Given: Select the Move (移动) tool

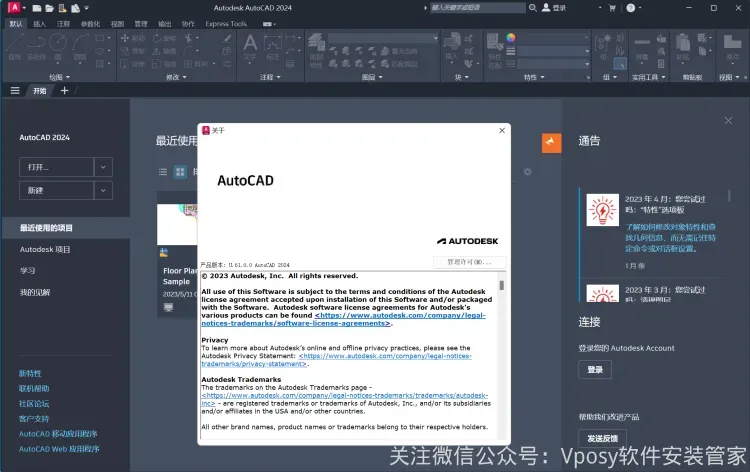Looking at the screenshot, I should 132,38.
